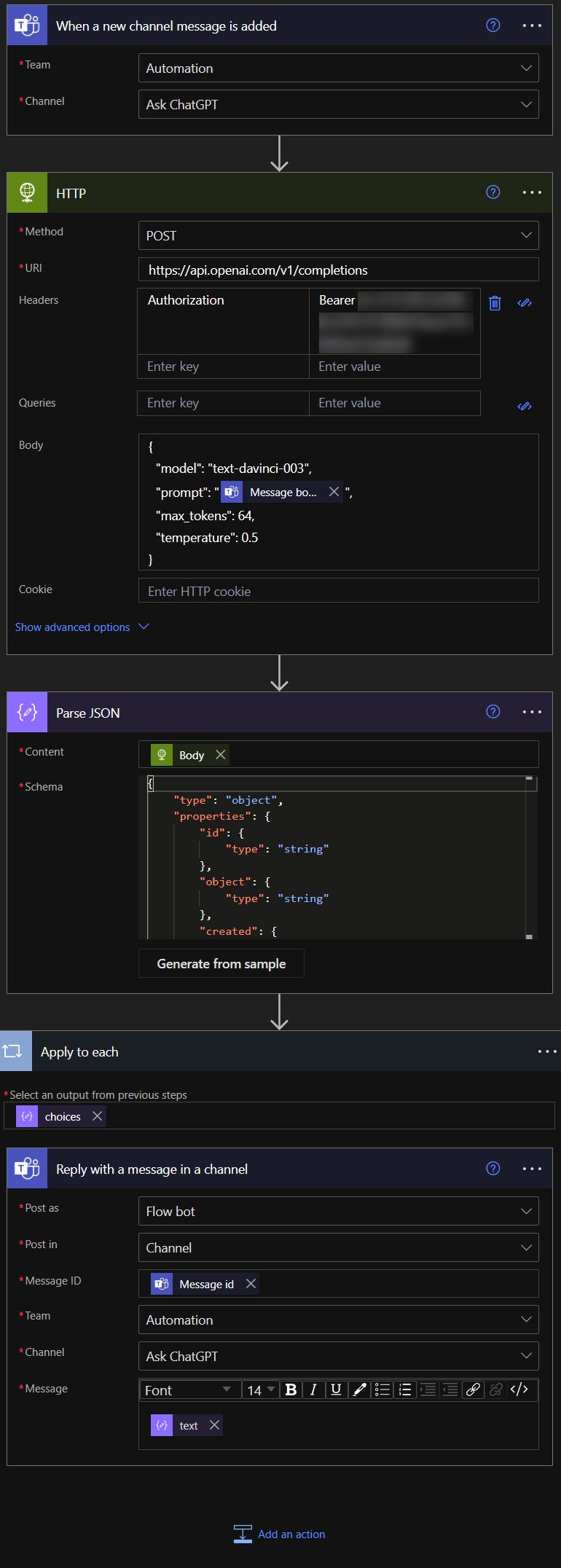Open the Apply to each options menu

tap(546, 1051)
